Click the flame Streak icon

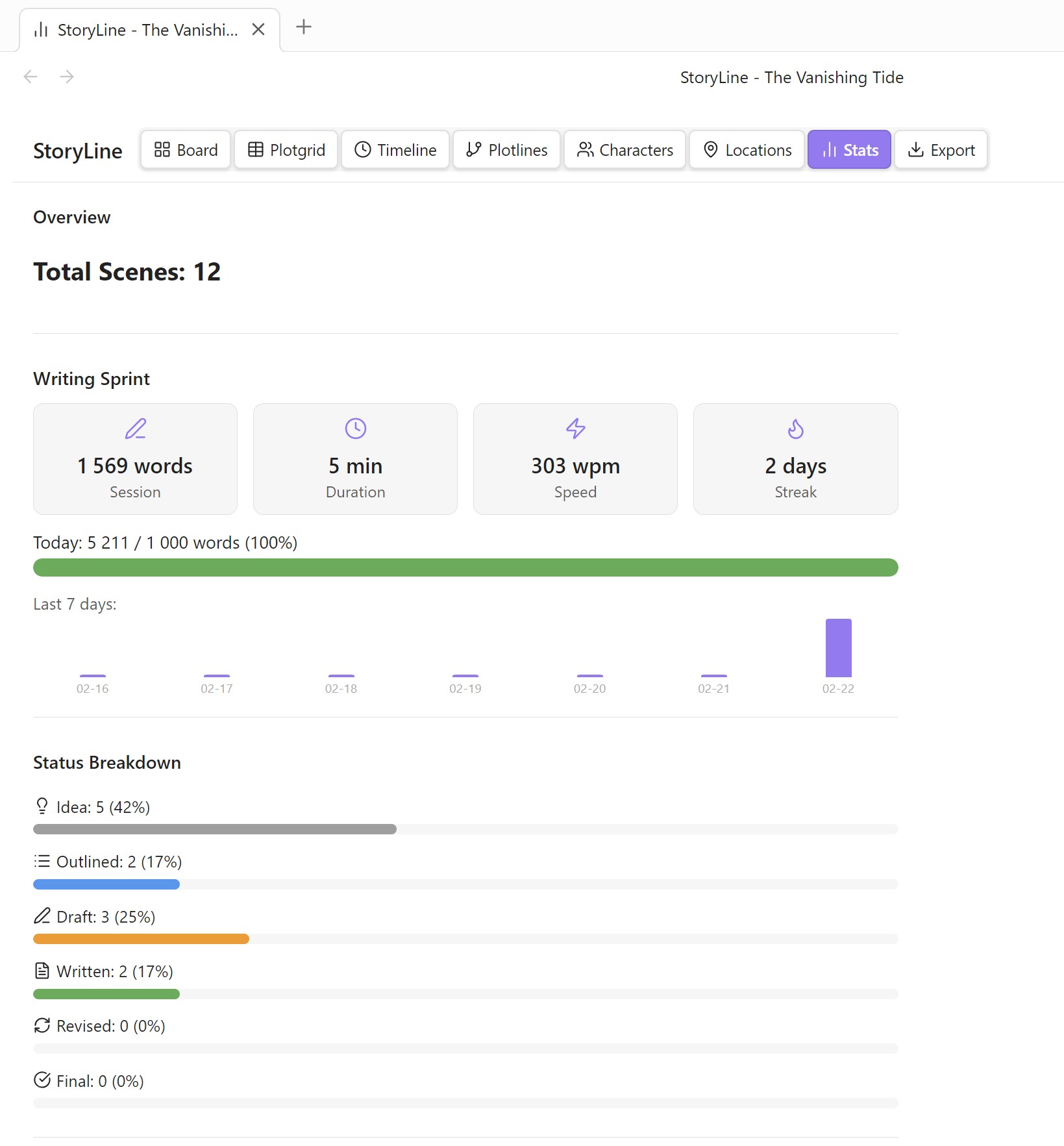795,429
